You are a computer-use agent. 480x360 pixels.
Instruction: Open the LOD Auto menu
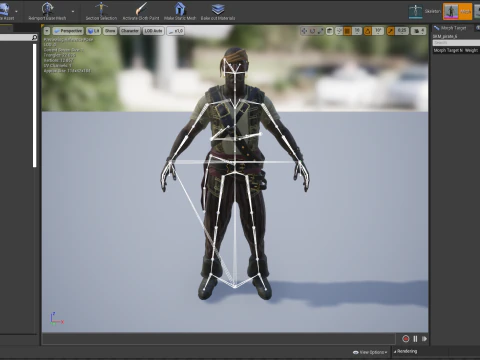(153, 31)
